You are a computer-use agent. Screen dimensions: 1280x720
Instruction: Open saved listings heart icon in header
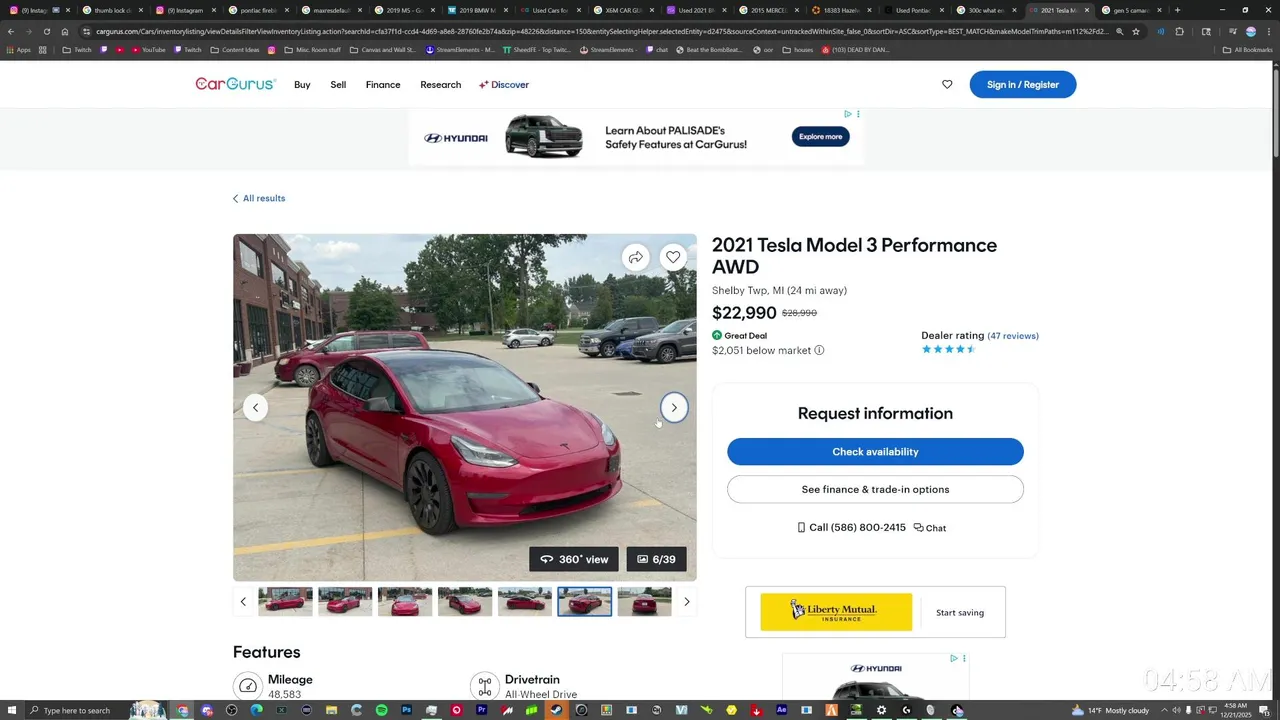947,84
